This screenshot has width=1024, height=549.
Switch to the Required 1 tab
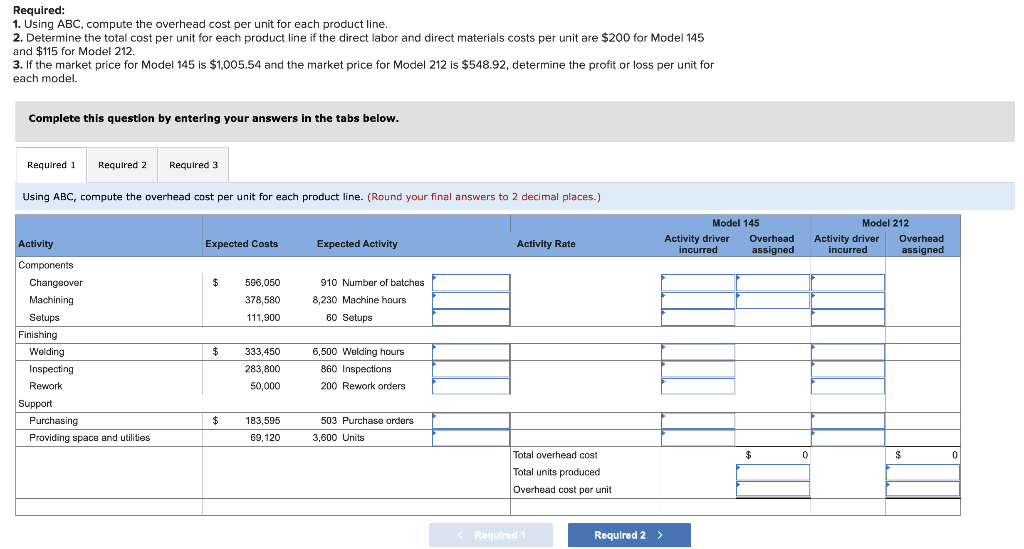pyautogui.click(x=51, y=165)
